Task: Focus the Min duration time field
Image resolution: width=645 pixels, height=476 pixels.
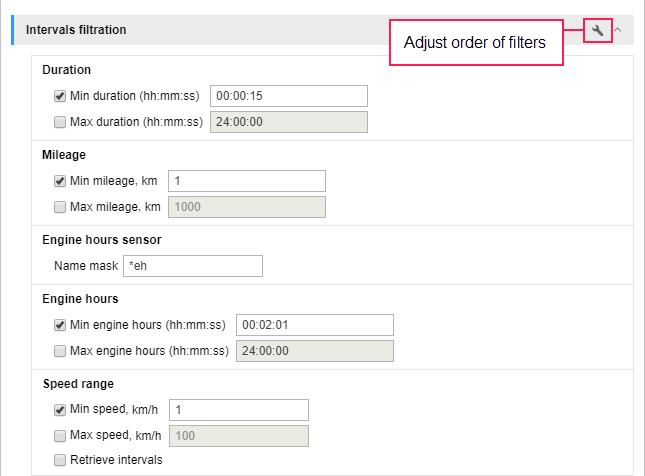Action: [x=289, y=96]
